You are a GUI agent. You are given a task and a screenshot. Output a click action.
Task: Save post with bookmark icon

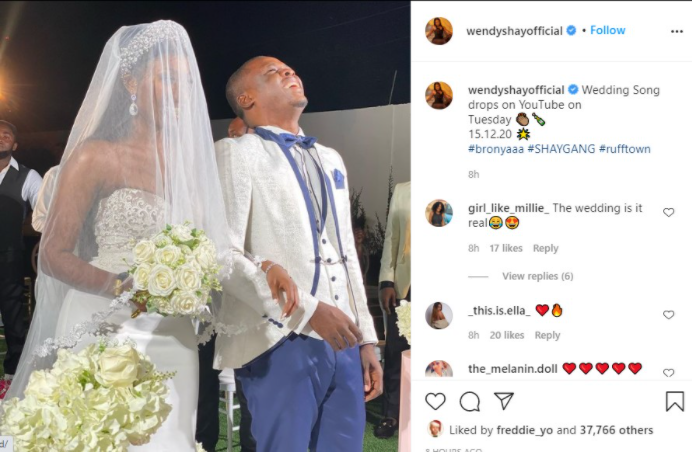(x=674, y=401)
